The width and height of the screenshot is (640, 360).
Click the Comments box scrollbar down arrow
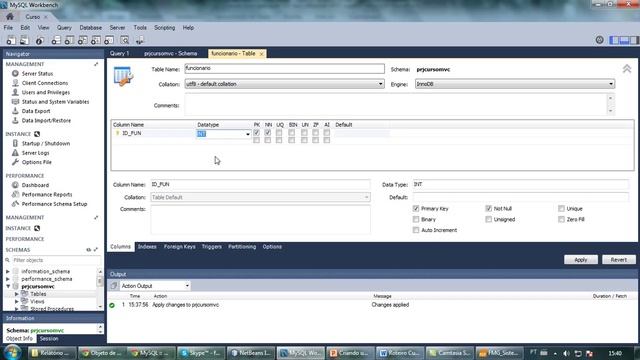coord(611,111)
